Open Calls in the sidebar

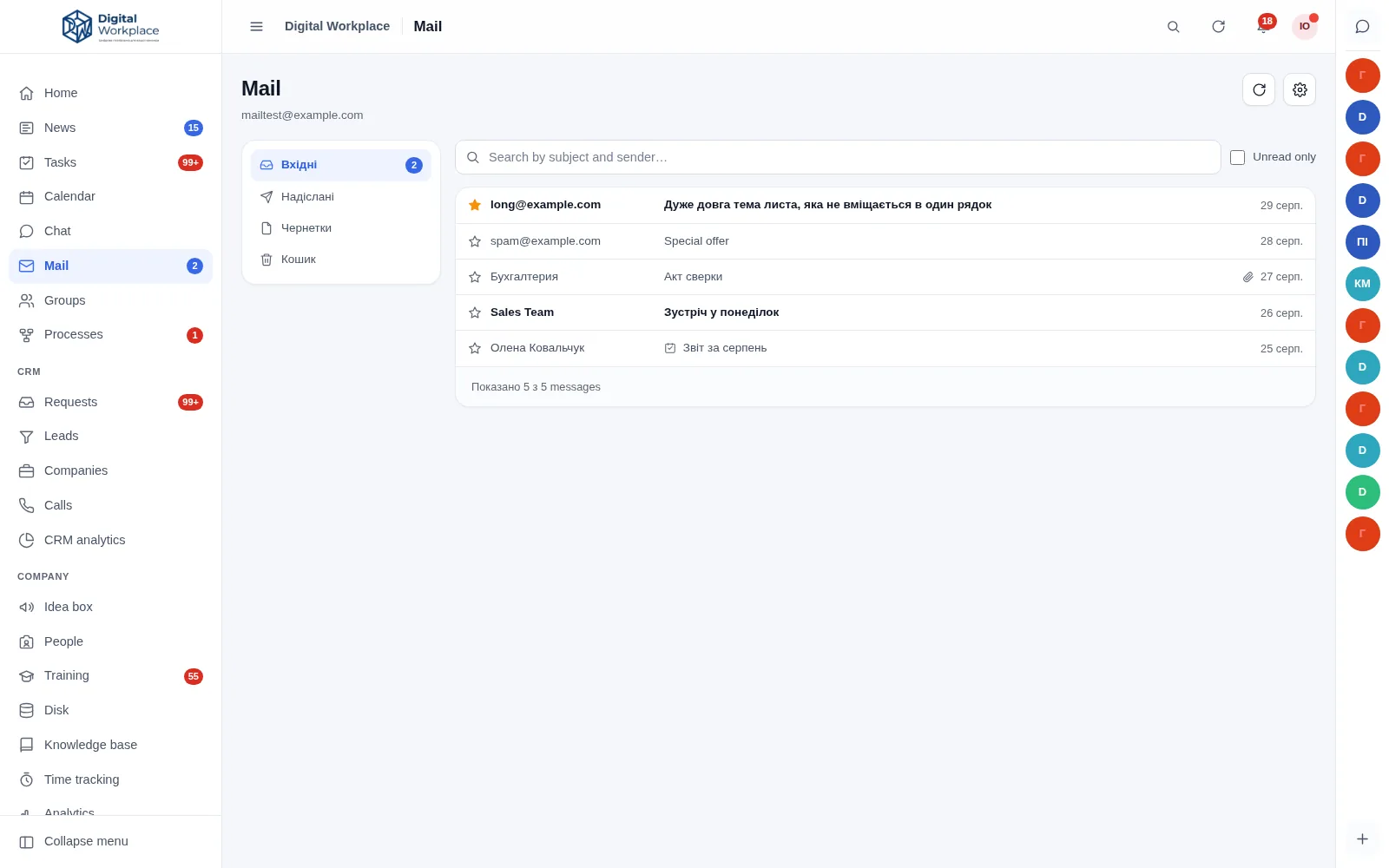point(110,505)
